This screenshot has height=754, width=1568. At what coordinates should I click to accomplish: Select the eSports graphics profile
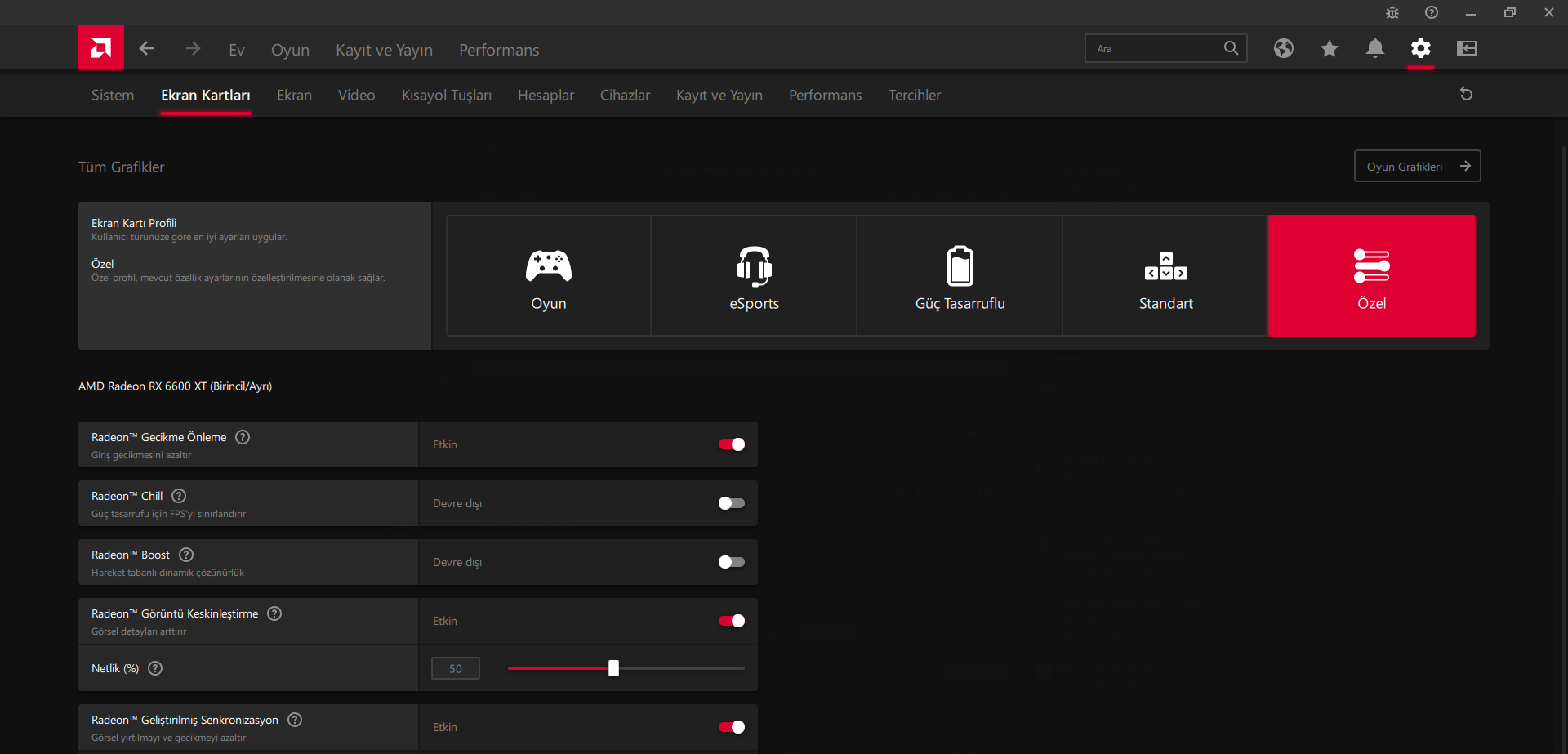pos(755,275)
